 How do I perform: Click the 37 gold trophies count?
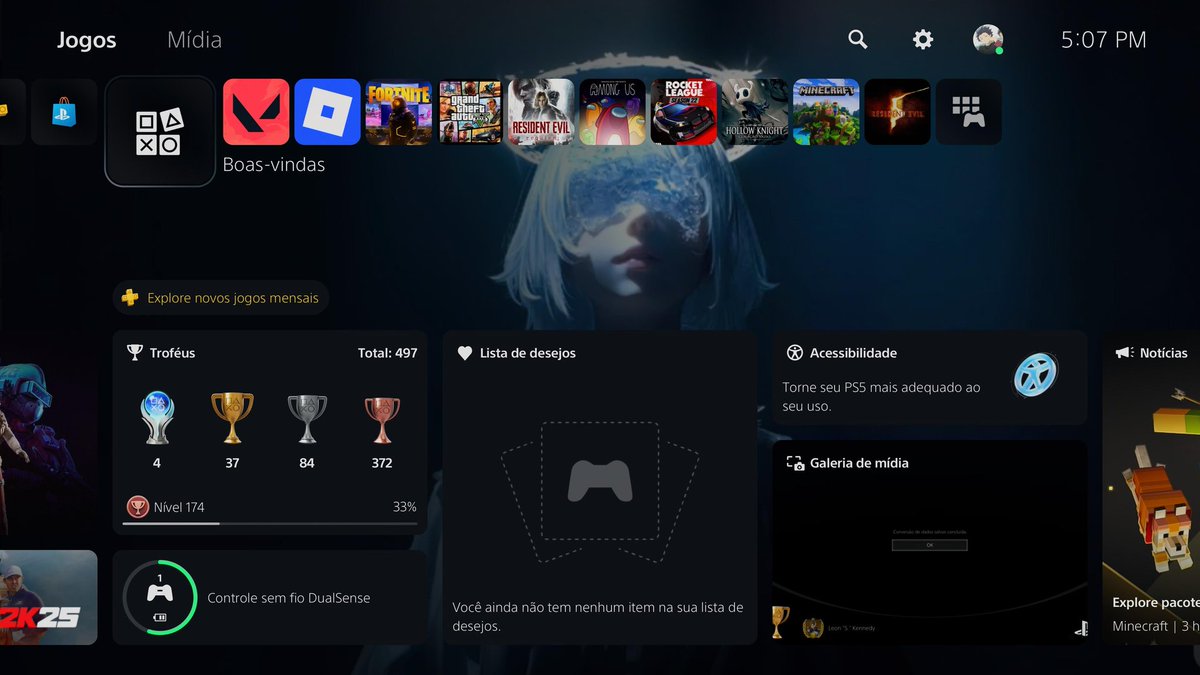pos(232,463)
